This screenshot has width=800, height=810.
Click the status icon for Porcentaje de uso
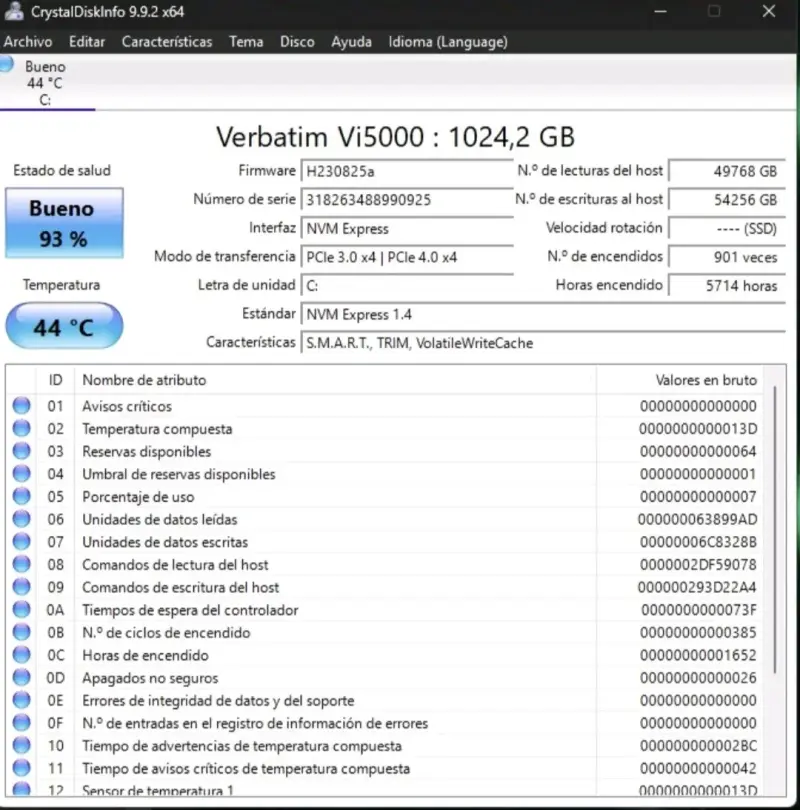click(22, 496)
